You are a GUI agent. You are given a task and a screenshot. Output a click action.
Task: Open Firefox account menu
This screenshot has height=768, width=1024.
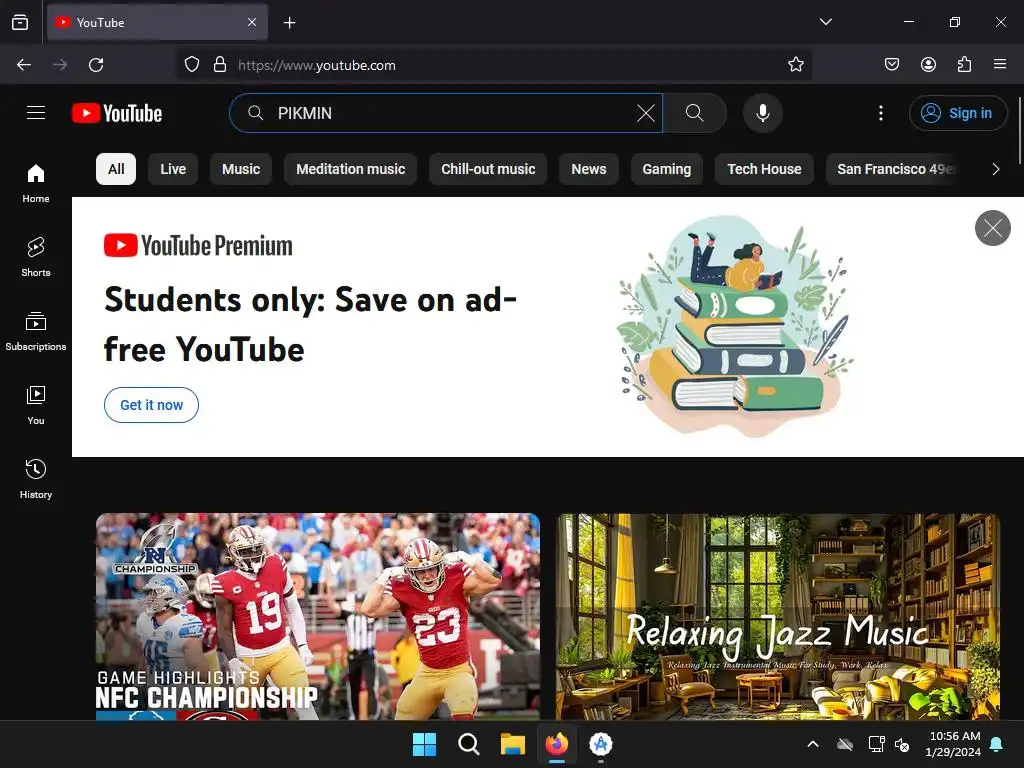[x=928, y=65]
